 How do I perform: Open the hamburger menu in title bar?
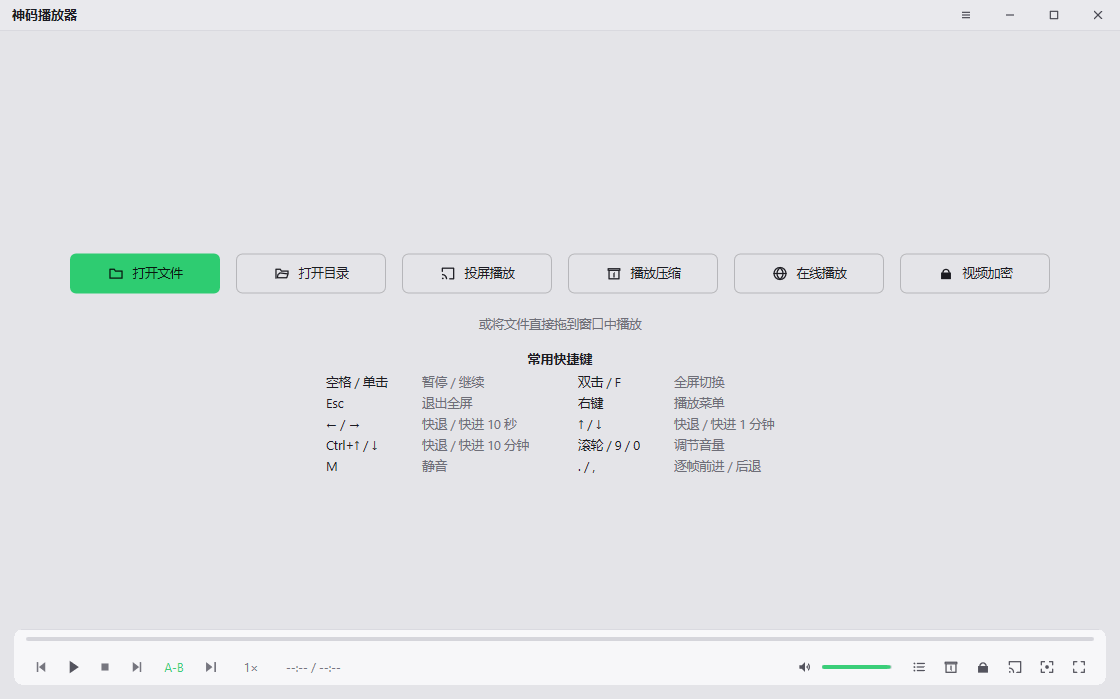966,15
